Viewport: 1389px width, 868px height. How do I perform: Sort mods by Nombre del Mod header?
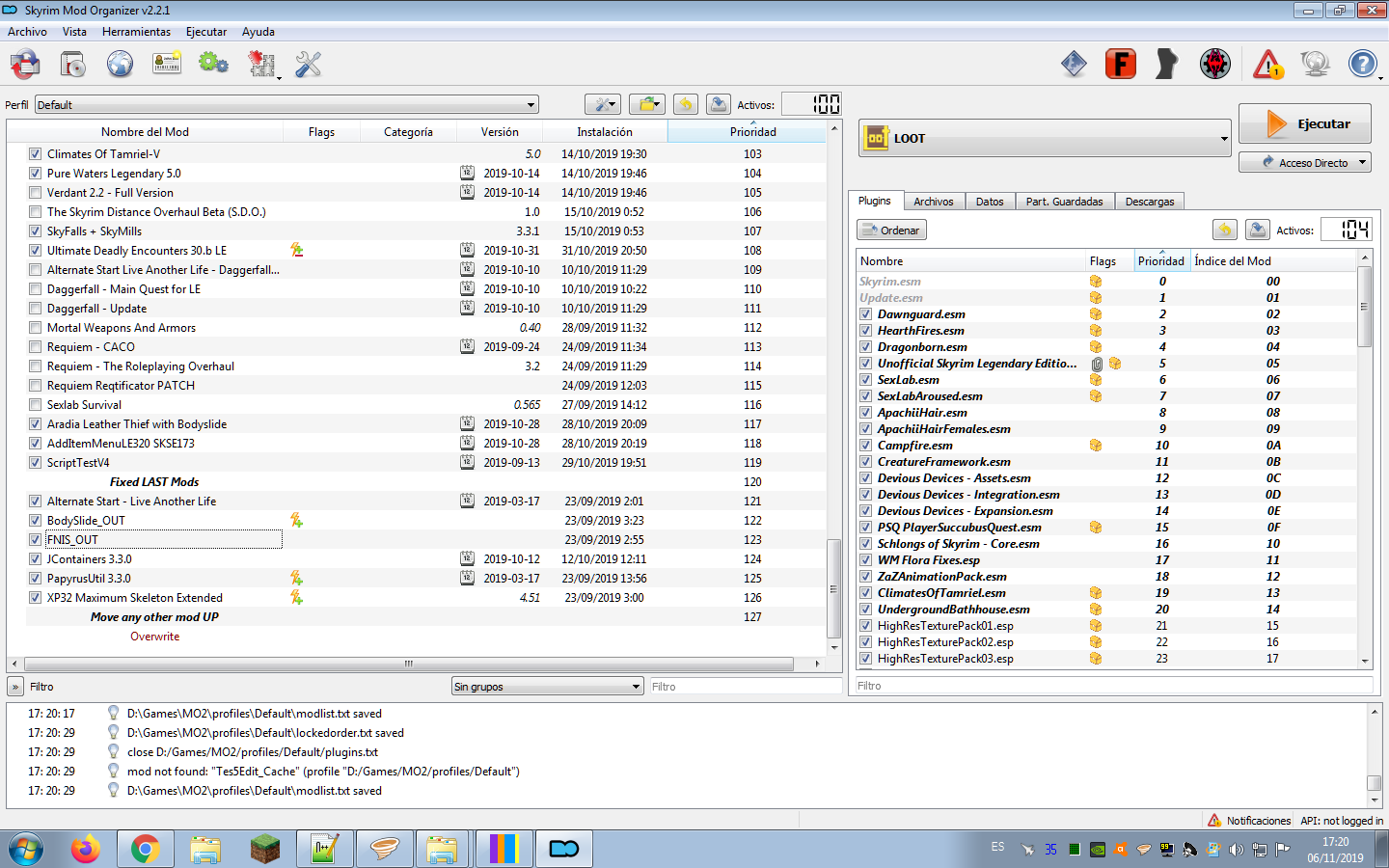[x=145, y=132]
